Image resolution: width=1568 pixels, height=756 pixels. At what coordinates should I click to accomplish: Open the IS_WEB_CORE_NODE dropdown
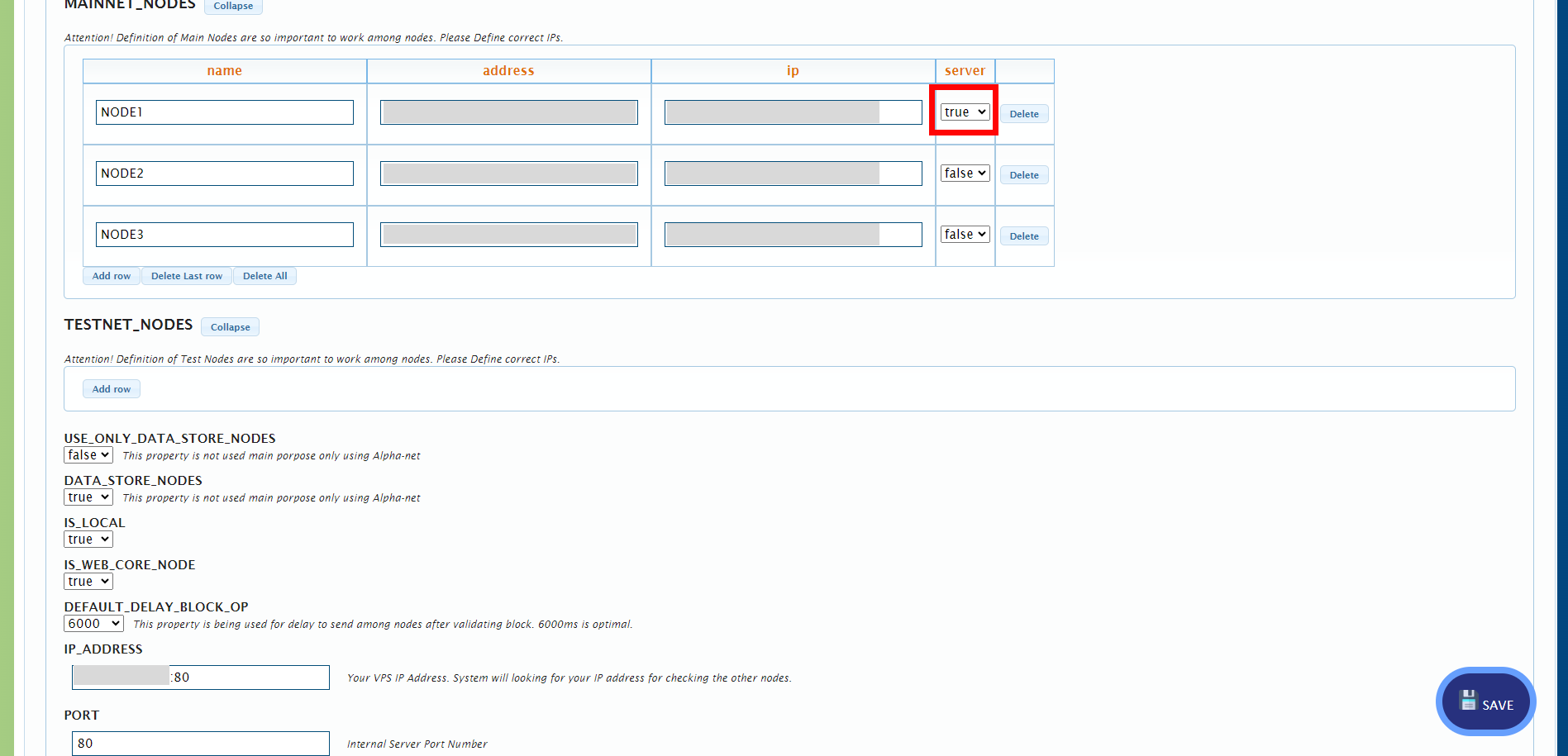pyautogui.click(x=88, y=581)
